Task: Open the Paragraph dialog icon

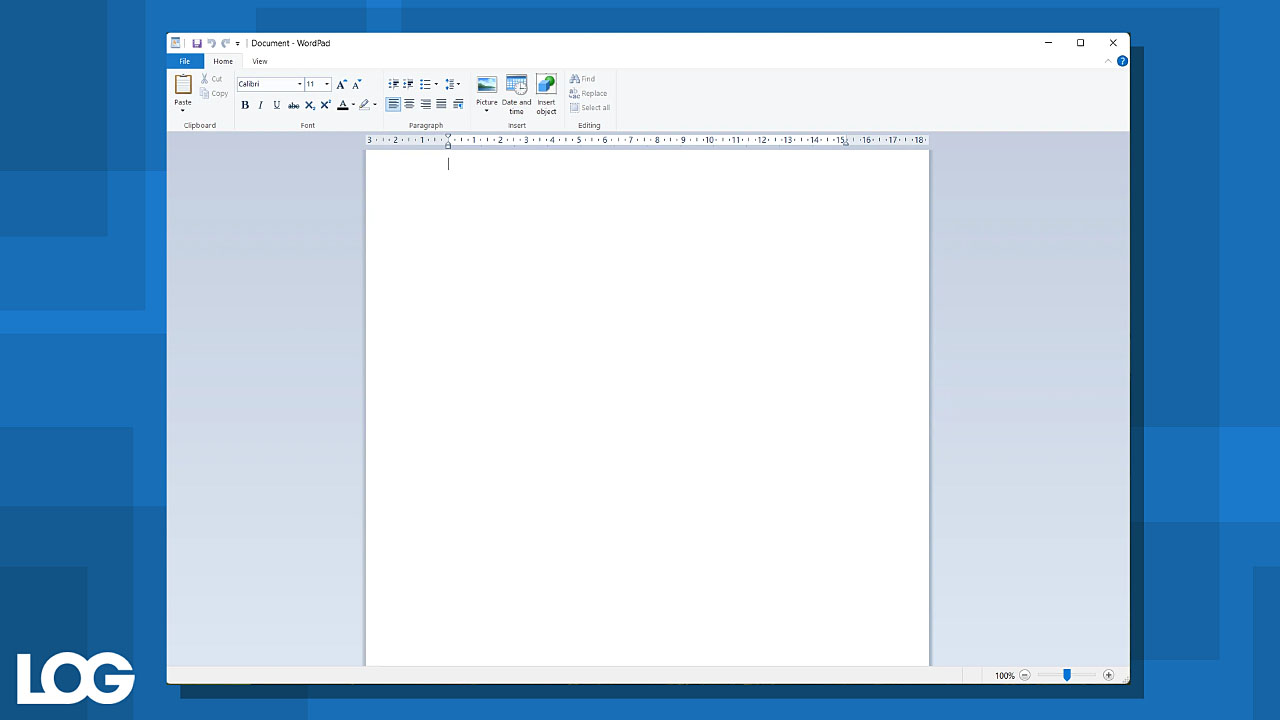Action: pyautogui.click(x=458, y=104)
